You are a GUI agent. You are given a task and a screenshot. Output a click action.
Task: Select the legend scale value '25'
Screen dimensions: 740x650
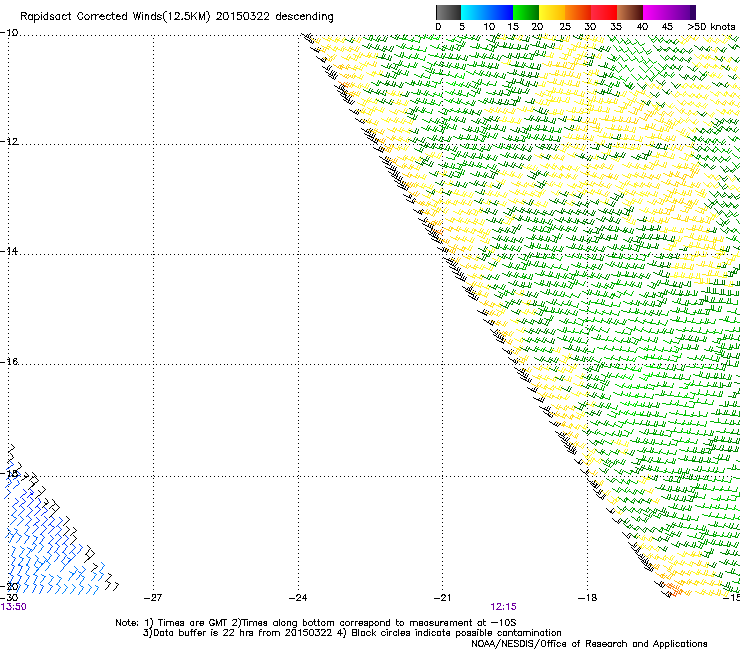[x=564, y=27]
